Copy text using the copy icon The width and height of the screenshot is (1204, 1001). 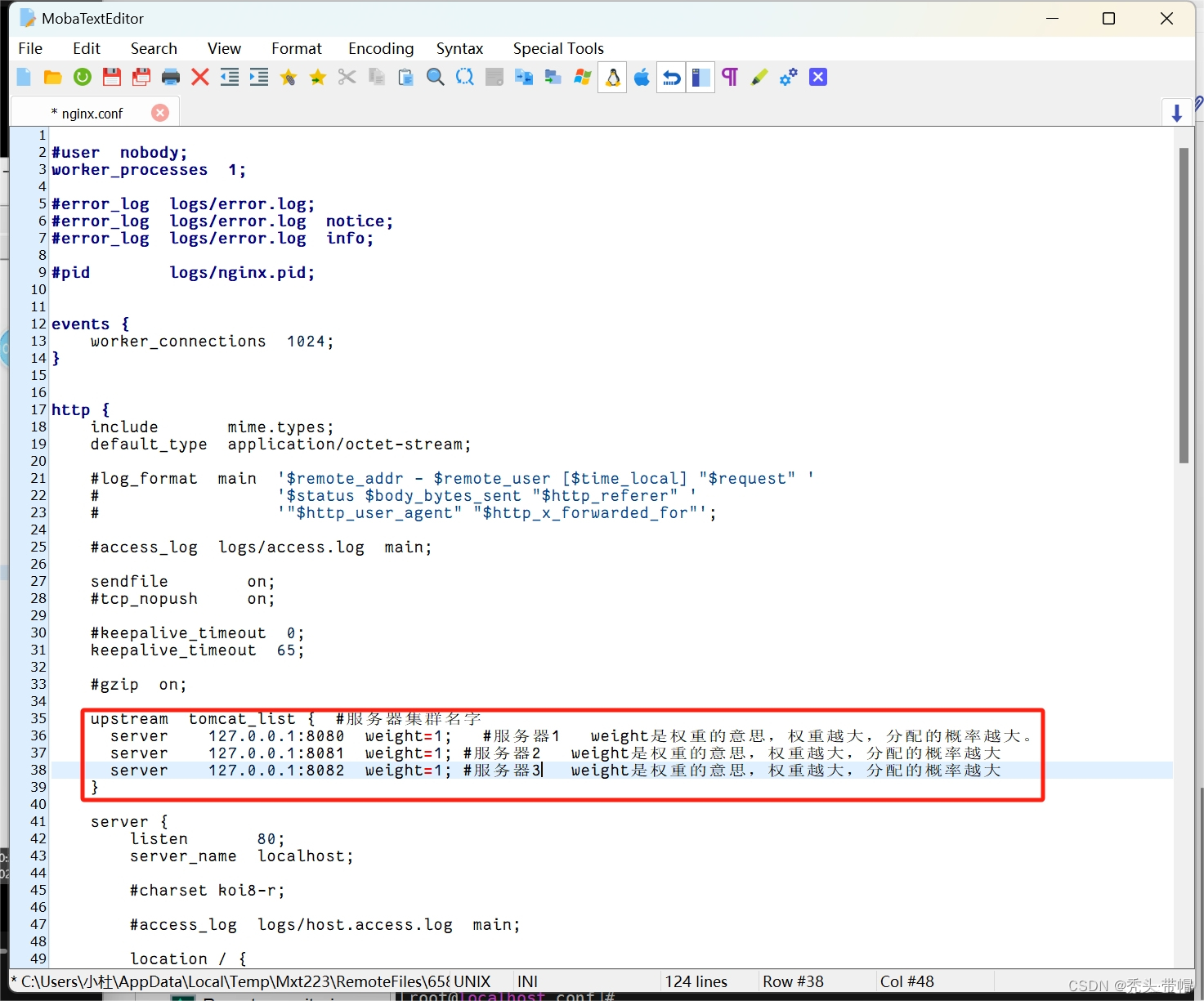click(x=377, y=78)
